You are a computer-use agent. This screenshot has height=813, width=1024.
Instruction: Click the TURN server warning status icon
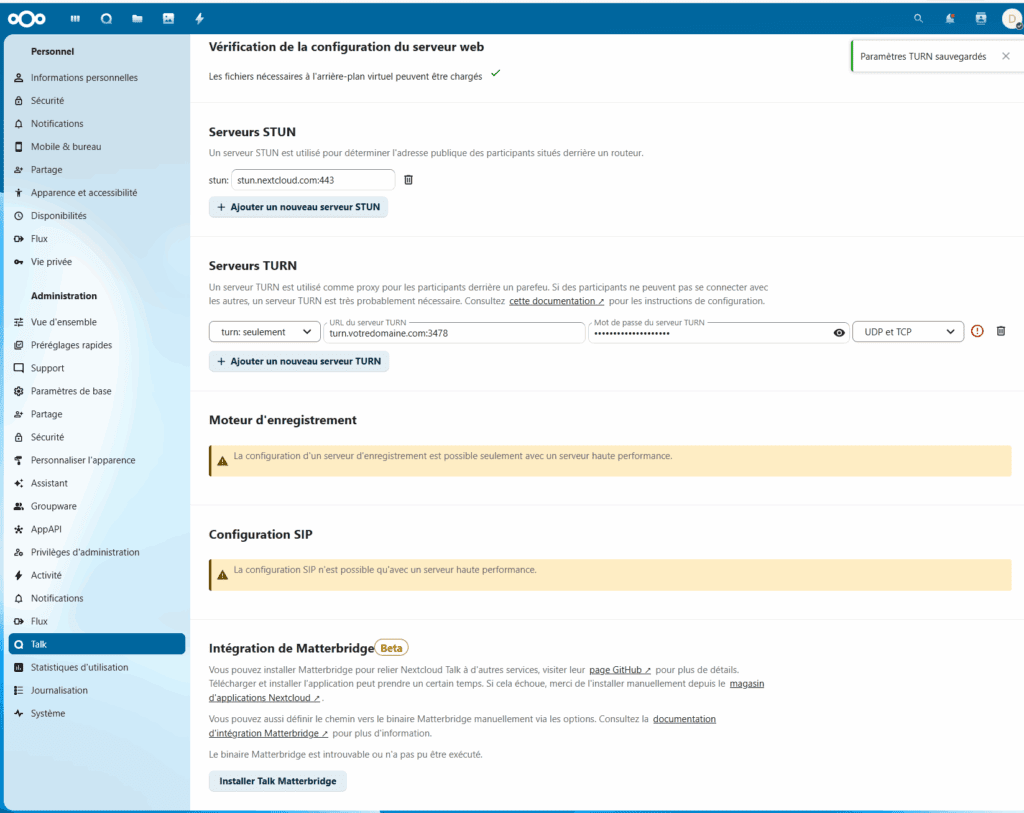(978, 332)
